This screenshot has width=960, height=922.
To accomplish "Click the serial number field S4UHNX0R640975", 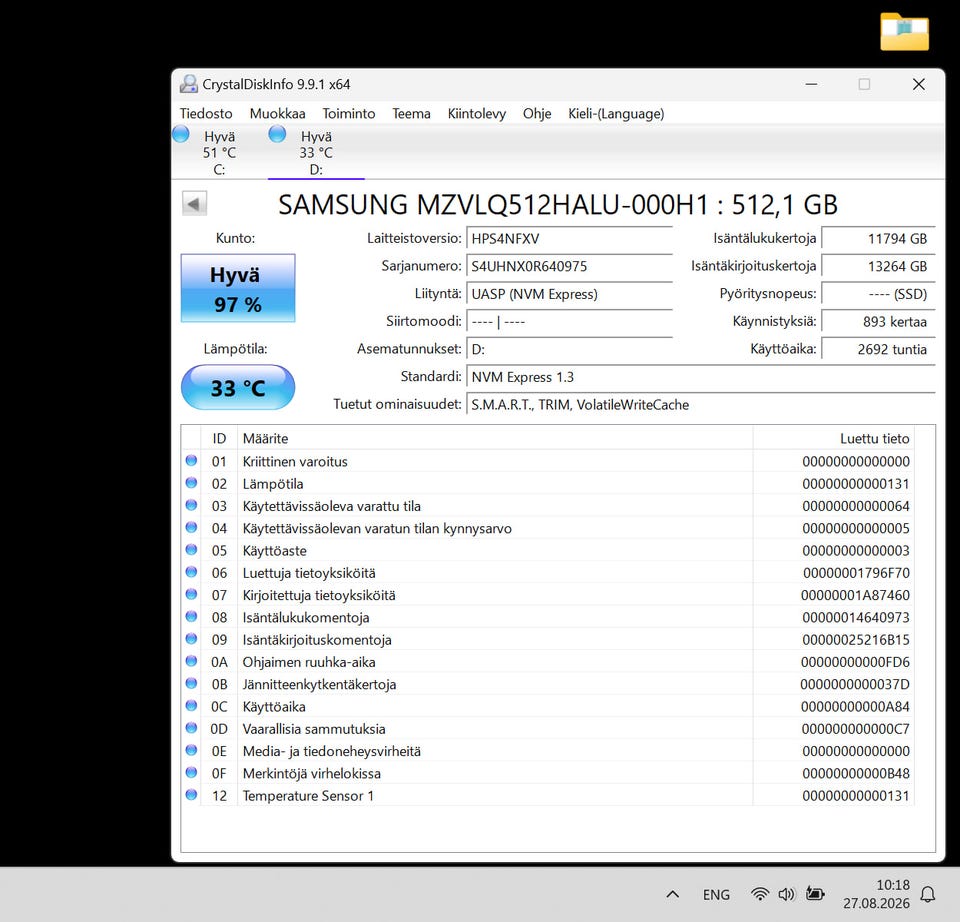I will [x=569, y=266].
